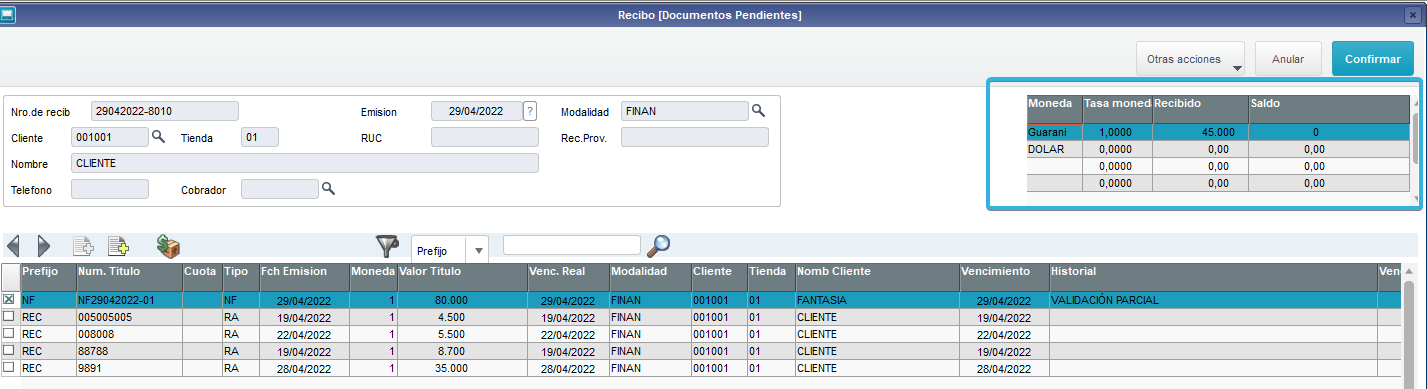The width and height of the screenshot is (1427, 389).
Task: Open the Cliente lookup magnifier
Action: (x=157, y=137)
